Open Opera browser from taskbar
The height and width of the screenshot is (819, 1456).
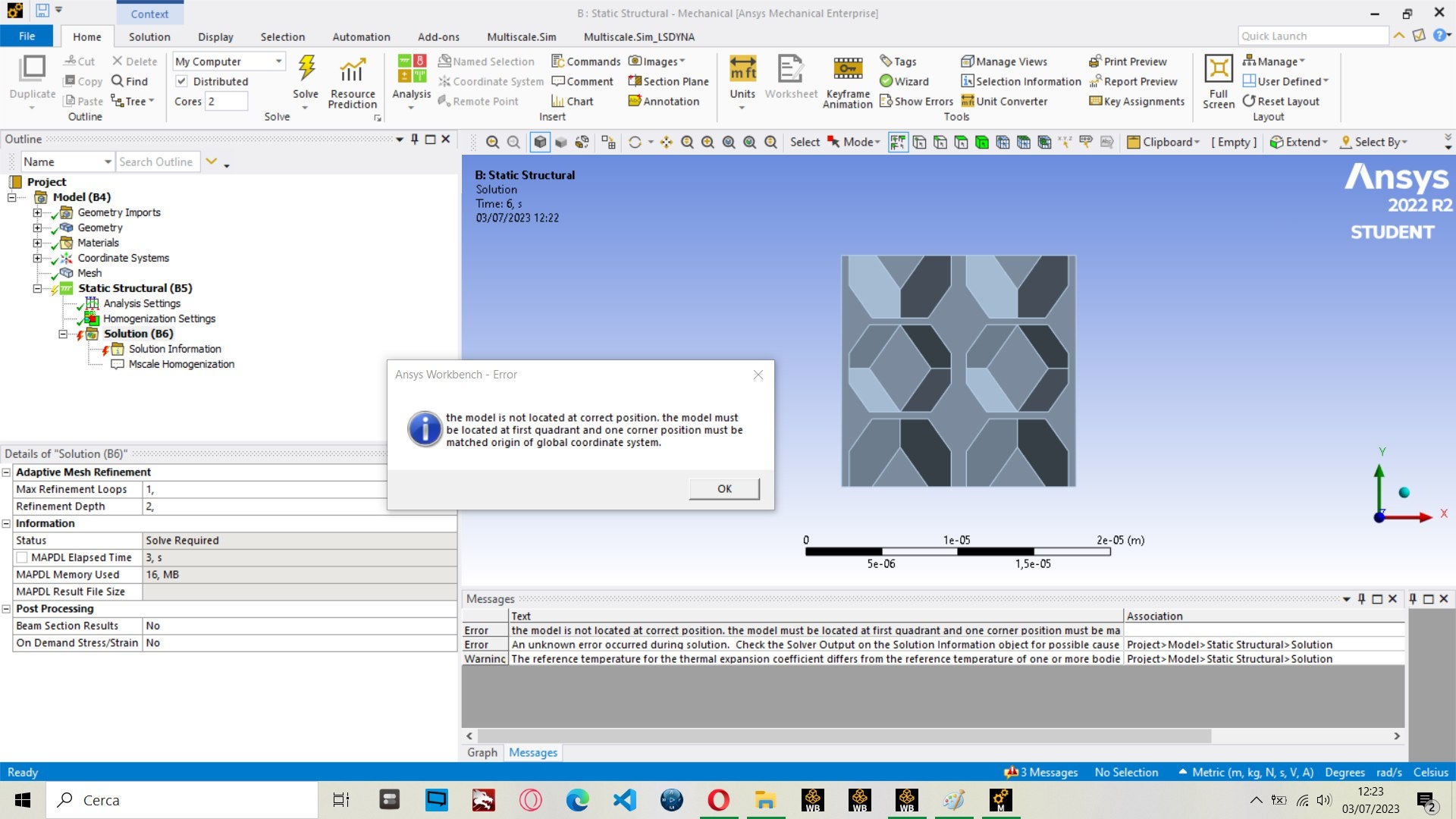pos(719,800)
